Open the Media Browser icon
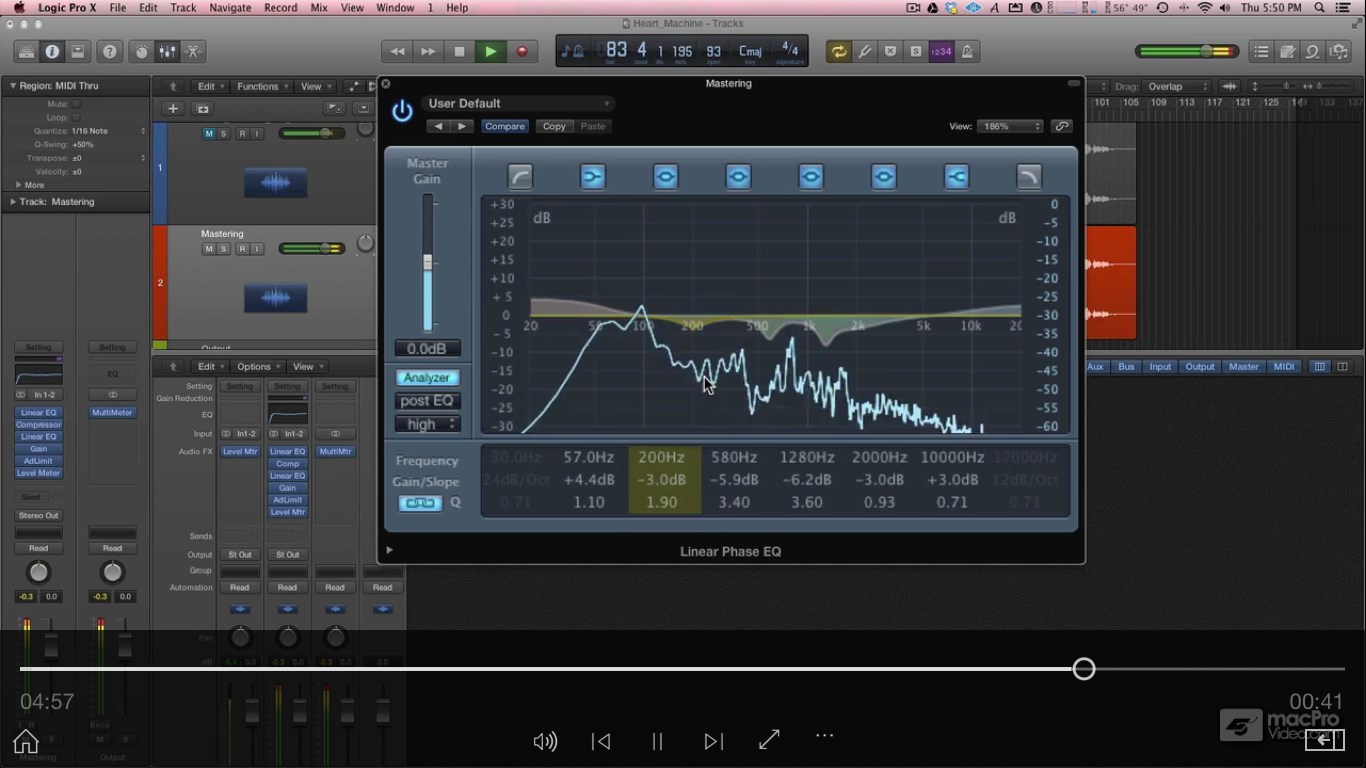The width and height of the screenshot is (1366, 768). [1338, 52]
